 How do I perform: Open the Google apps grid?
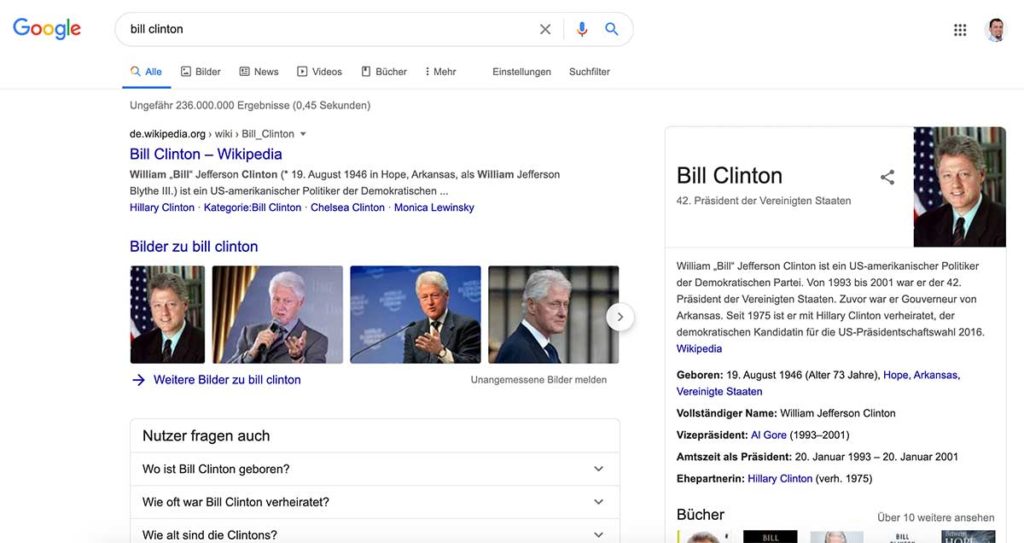(960, 29)
